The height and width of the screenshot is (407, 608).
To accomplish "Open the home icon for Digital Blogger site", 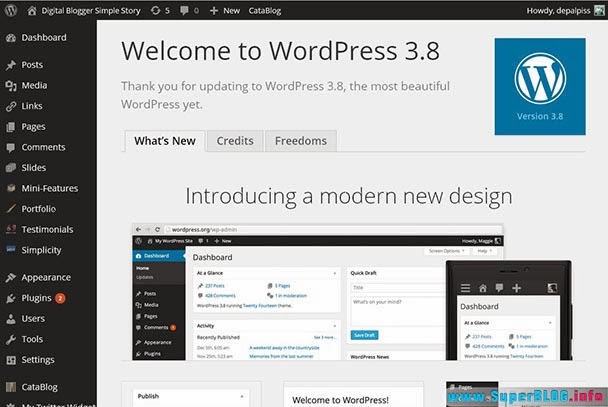I will pos(32,10).
